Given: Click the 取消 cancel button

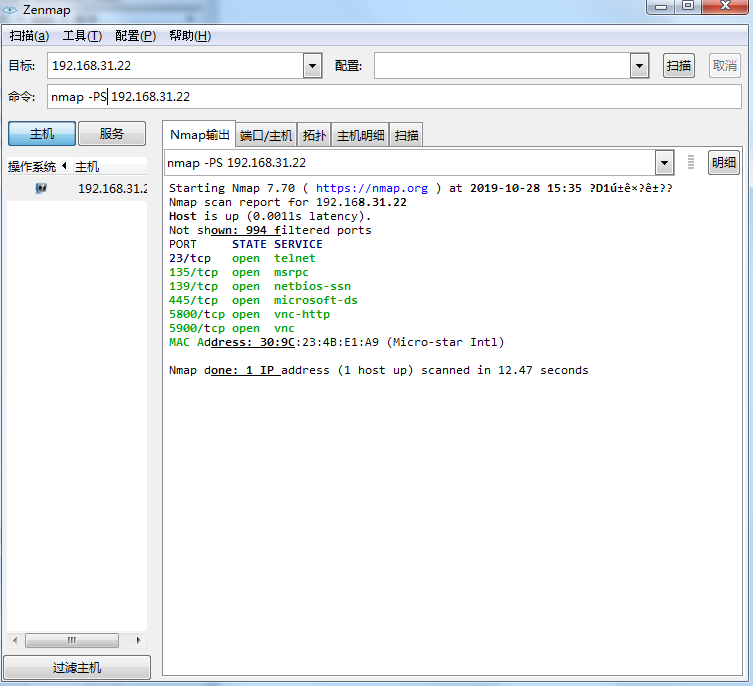Looking at the screenshot, I should tap(724, 65).
